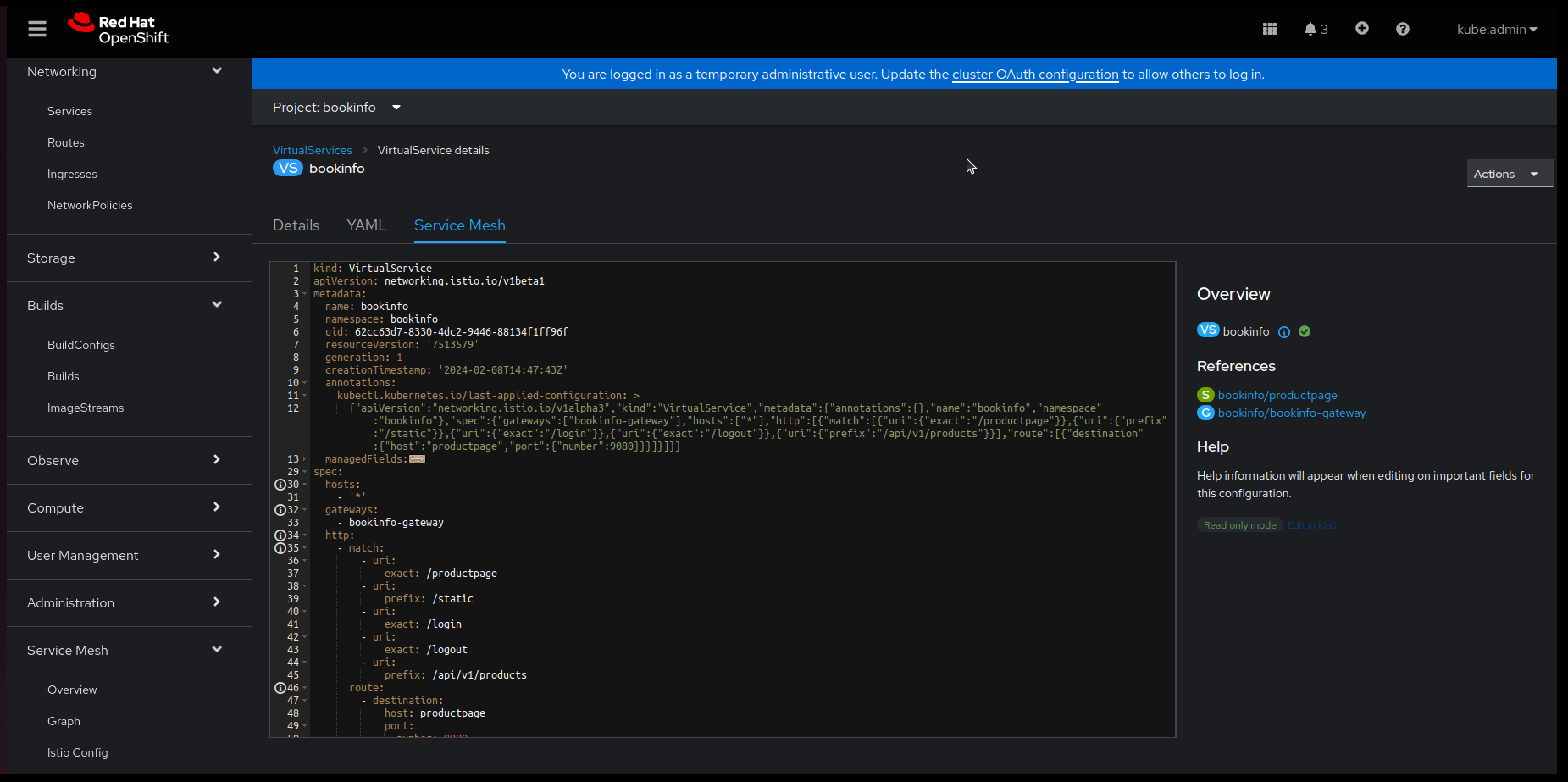Open the notifications bell
This screenshot has height=782, width=1568.
tap(1315, 30)
